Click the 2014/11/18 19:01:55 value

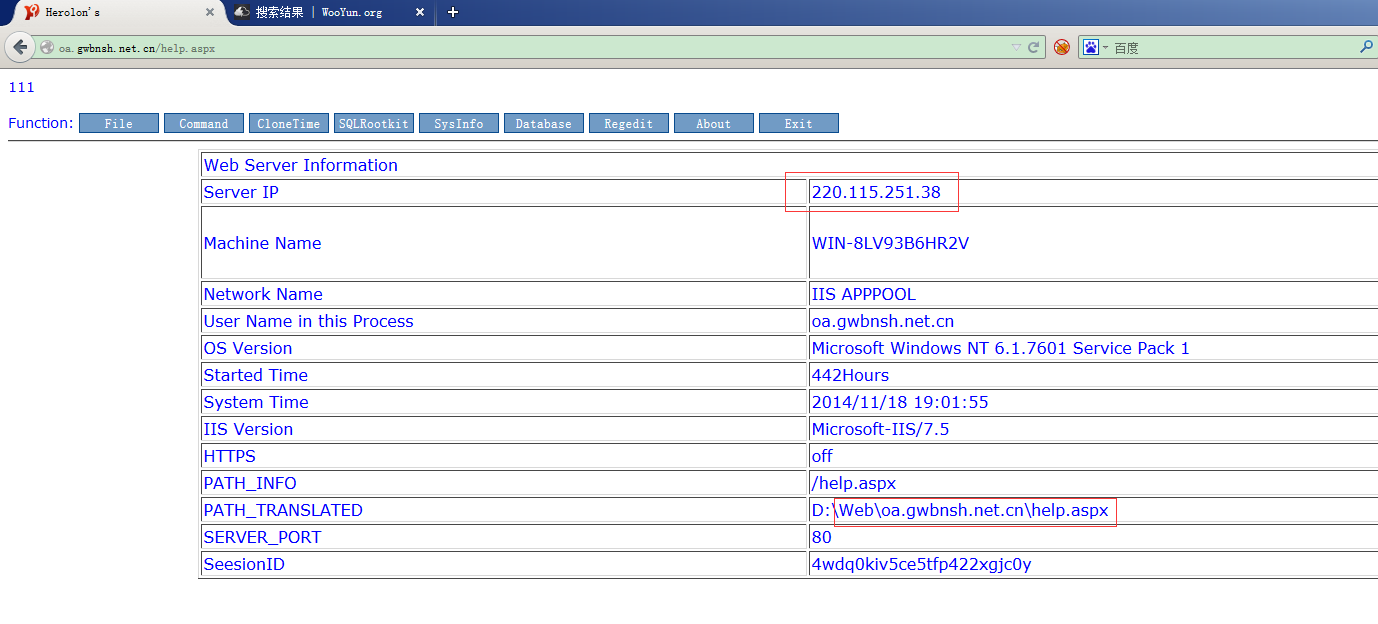point(900,402)
